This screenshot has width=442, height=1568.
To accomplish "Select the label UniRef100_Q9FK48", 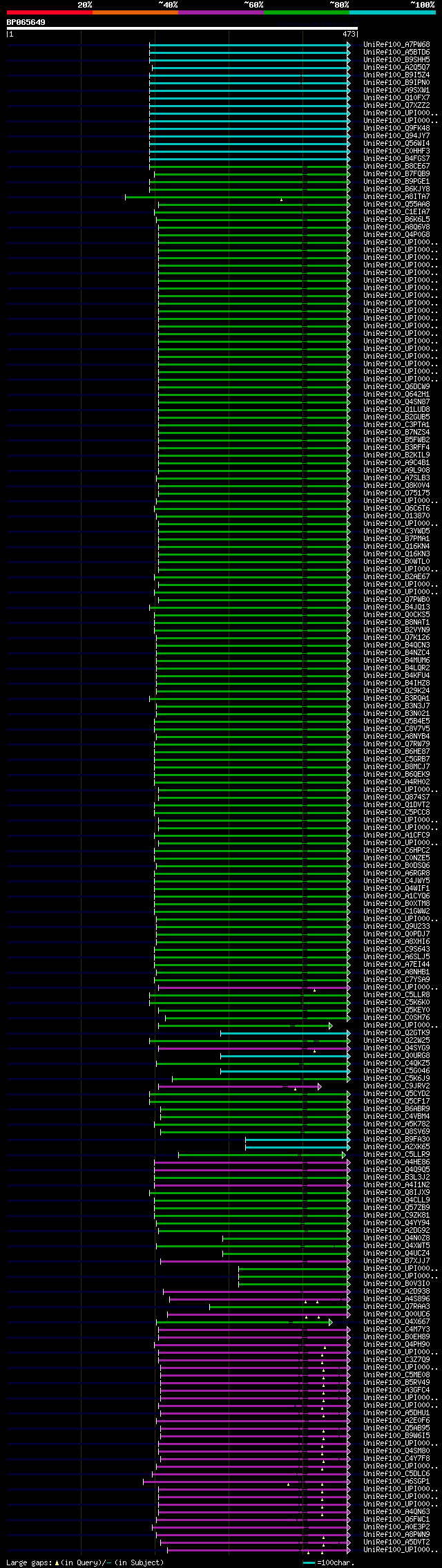I will 396,129.
